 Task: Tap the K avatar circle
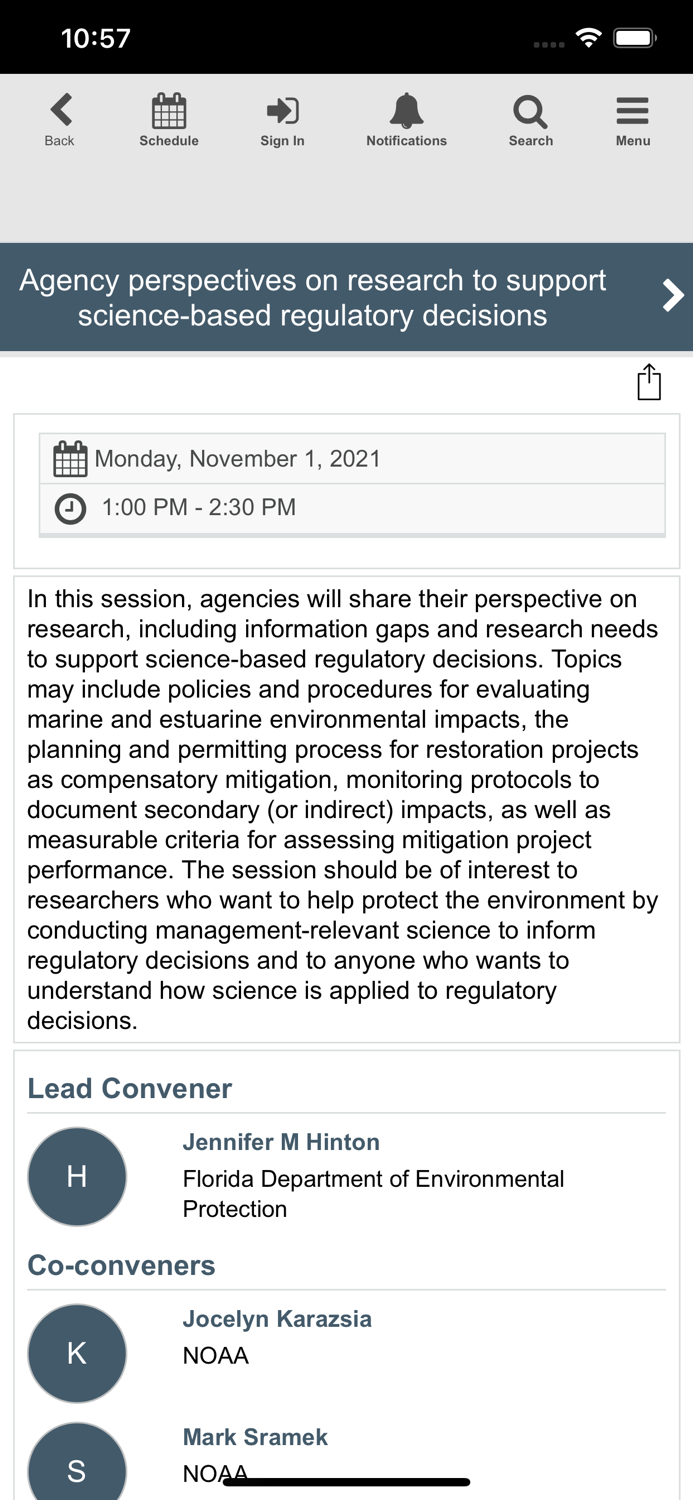pyautogui.click(x=77, y=1353)
